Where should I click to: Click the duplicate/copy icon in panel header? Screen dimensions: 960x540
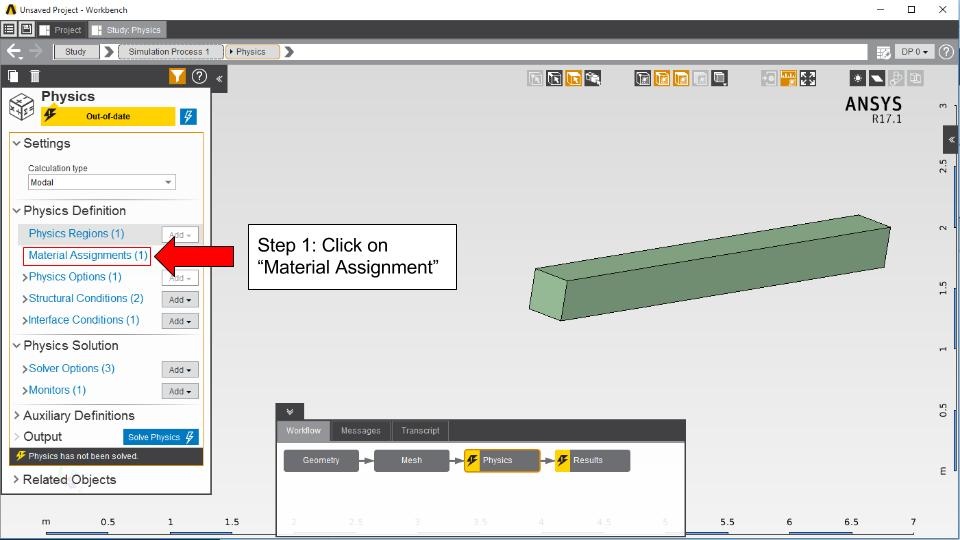pyautogui.click(x=13, y=76)
